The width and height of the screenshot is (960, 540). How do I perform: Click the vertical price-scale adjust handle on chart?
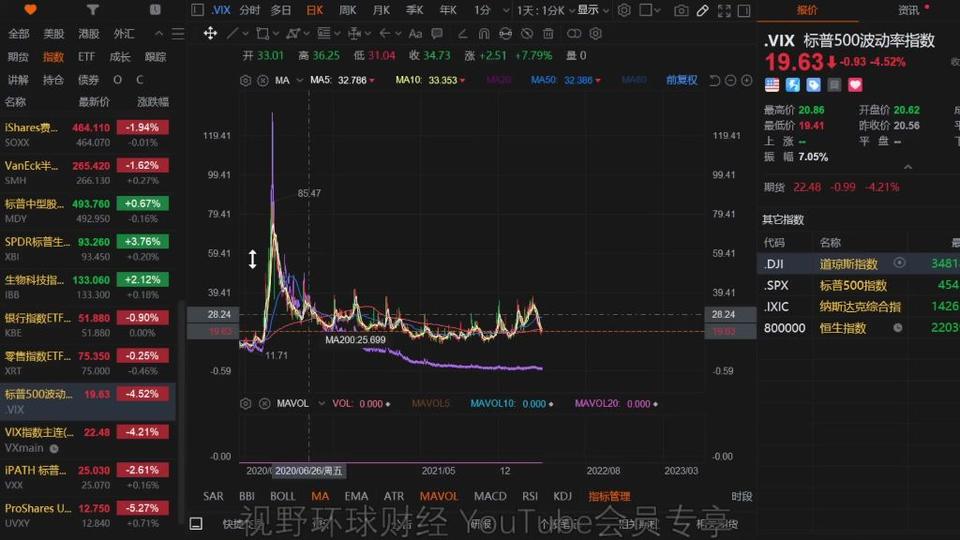[x=252, y=259]
